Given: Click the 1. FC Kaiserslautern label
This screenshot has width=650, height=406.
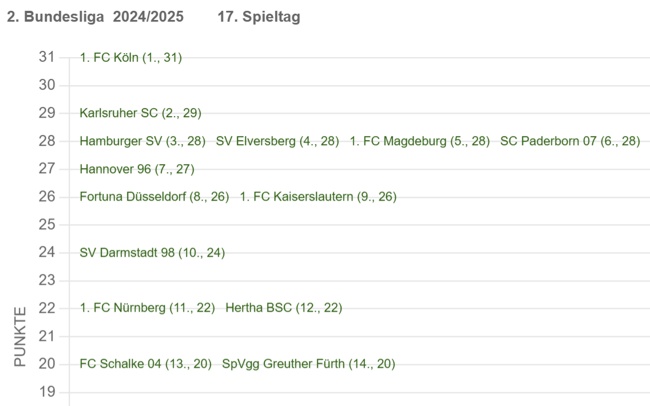Looking at the screenshot, I should click(318, 197).
